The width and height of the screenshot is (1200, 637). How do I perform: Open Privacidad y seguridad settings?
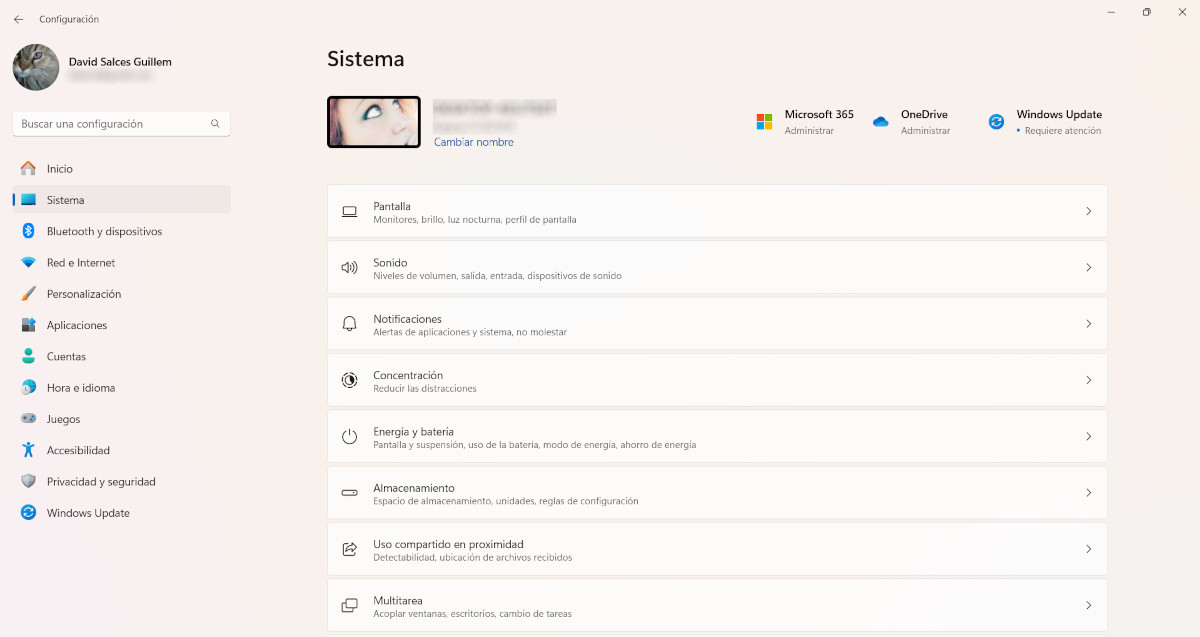tap(100, 481)
